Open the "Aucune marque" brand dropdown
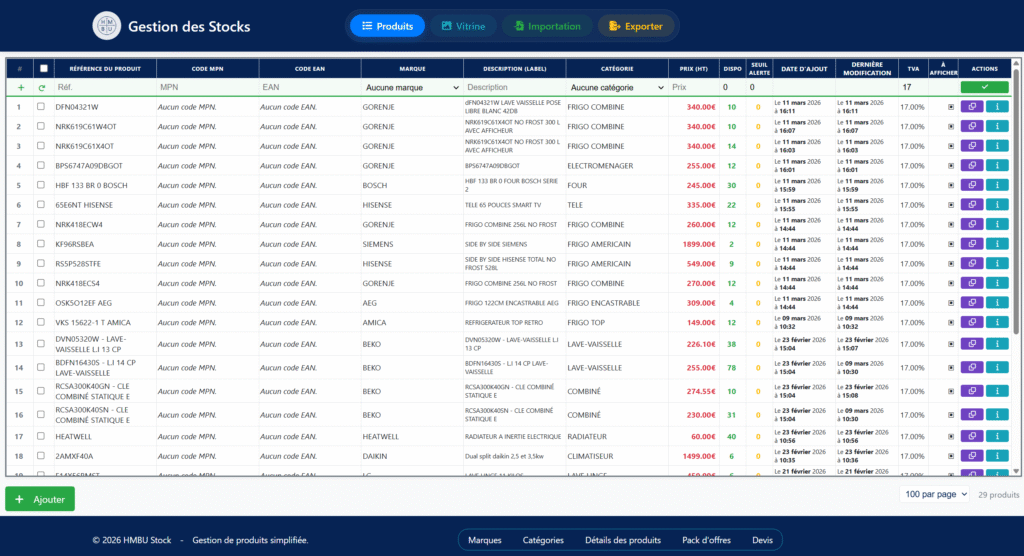Viewport: 1024px width, 556px height. (x=411, y=88)
